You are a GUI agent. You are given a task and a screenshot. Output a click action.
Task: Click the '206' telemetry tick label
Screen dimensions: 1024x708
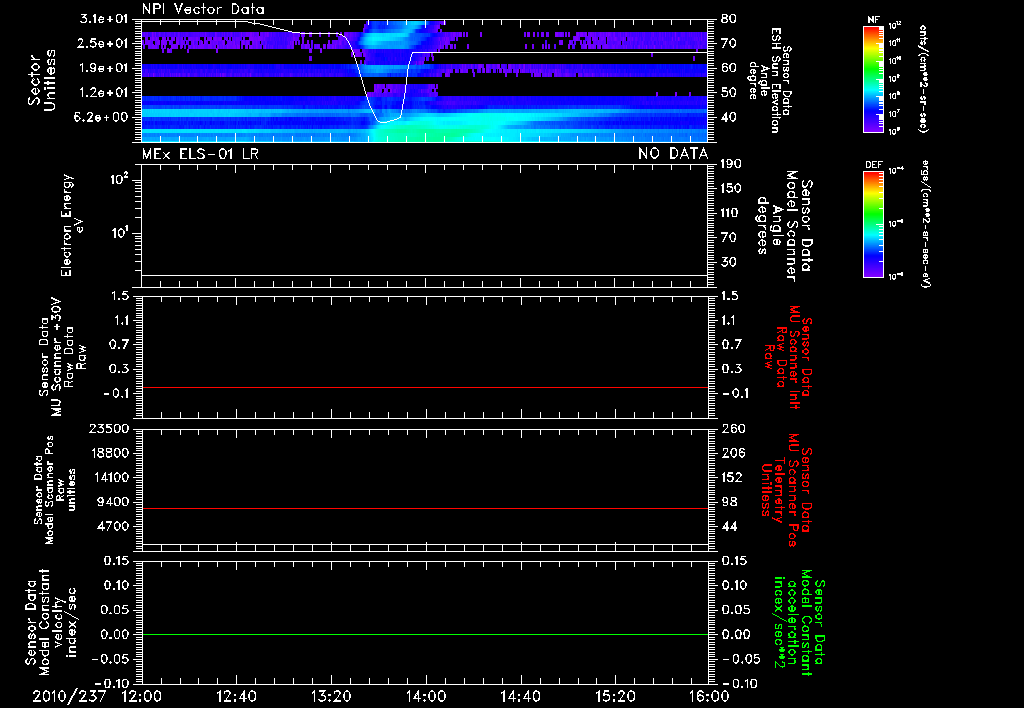tap(733, 453)
